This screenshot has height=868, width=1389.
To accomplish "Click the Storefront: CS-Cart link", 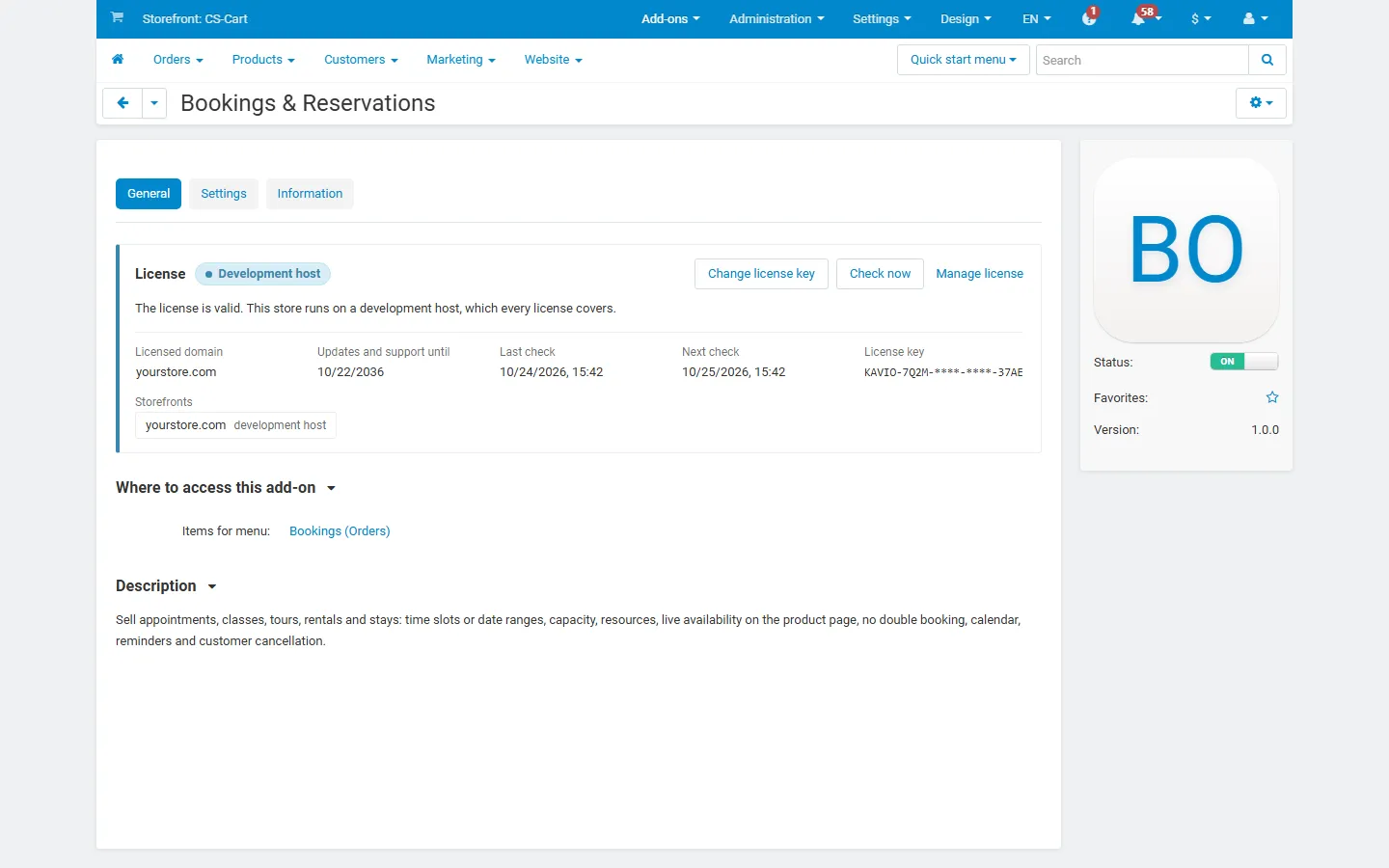I will (195, 18).
